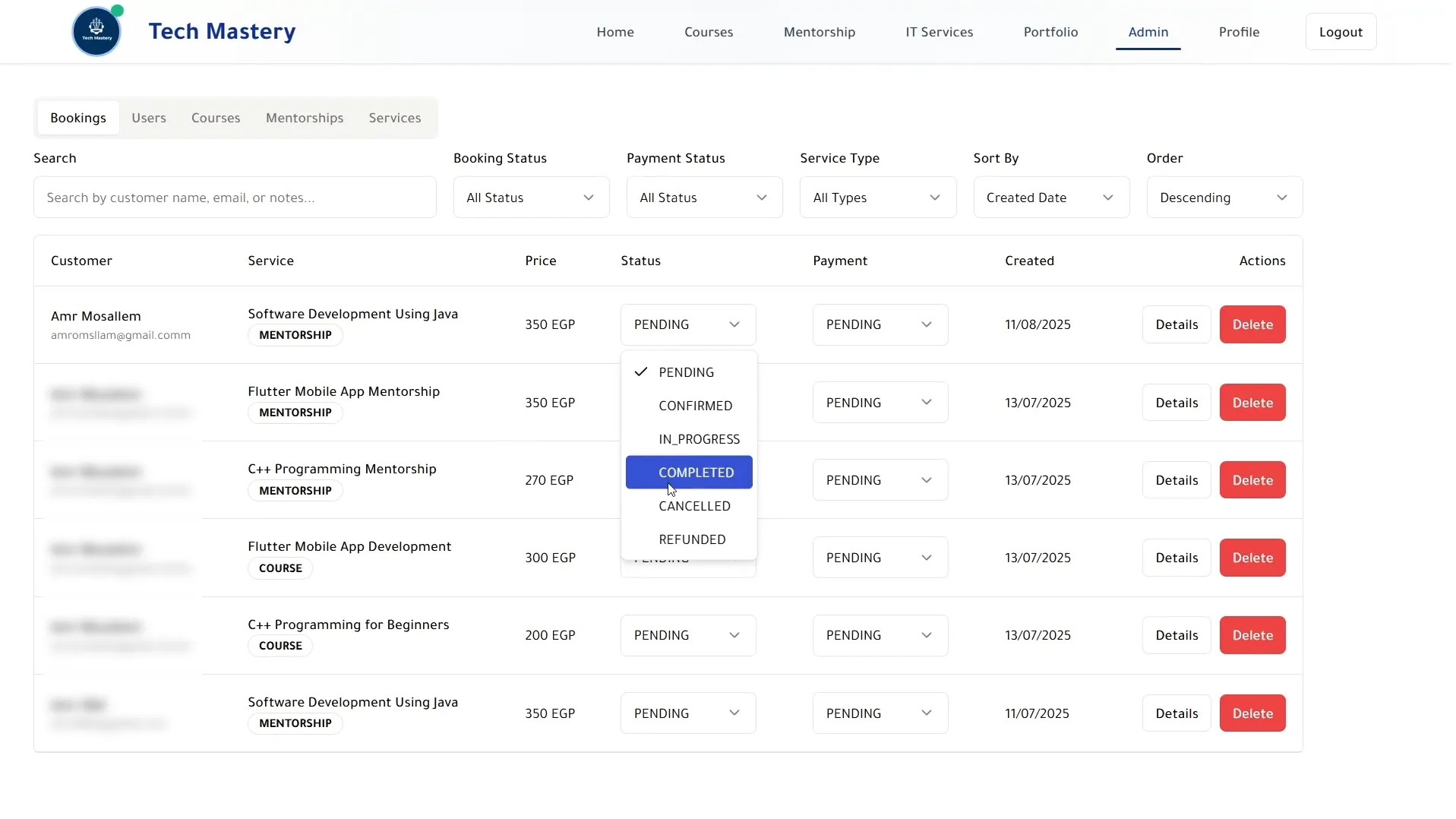Click the C++ Programming Mentorship service name
Viewport: 1456px width, 819px height.
point(342,469)
